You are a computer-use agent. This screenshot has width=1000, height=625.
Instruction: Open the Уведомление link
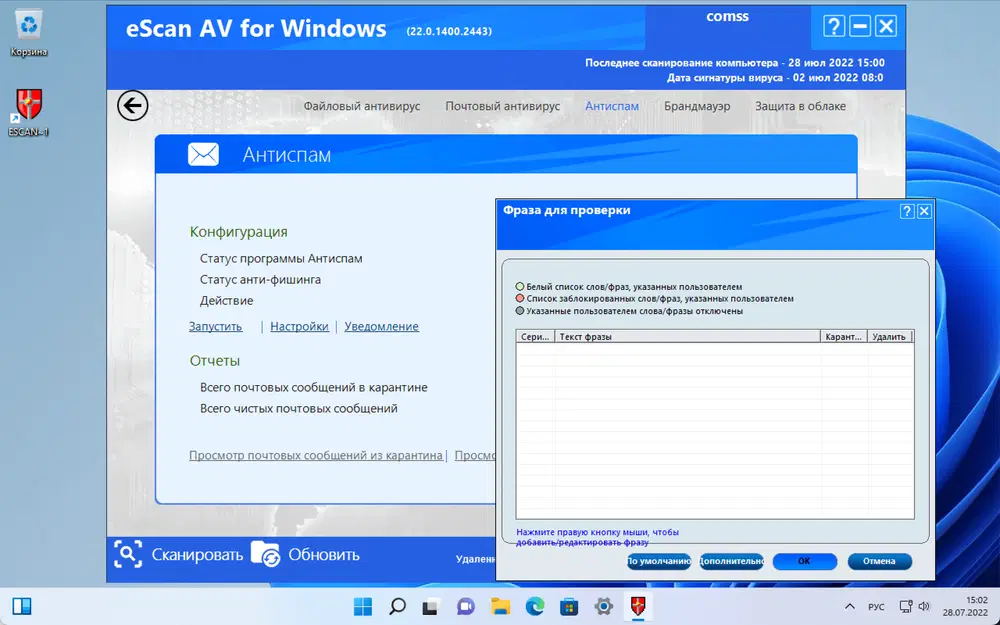tap(381, 327)
